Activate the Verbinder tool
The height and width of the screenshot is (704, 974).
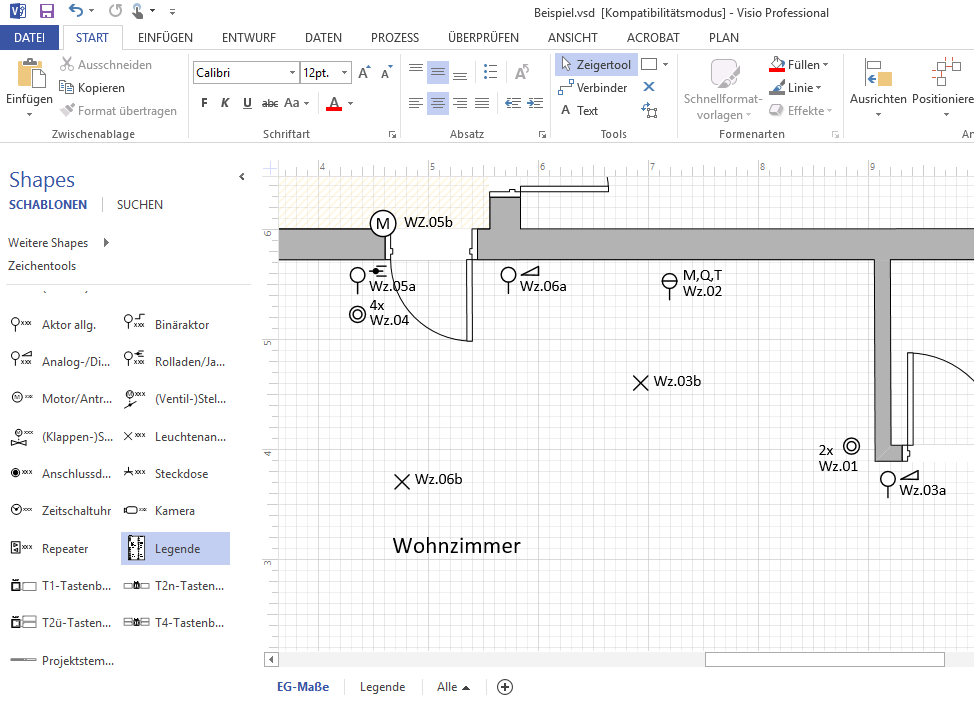click(x=592, y=87)
